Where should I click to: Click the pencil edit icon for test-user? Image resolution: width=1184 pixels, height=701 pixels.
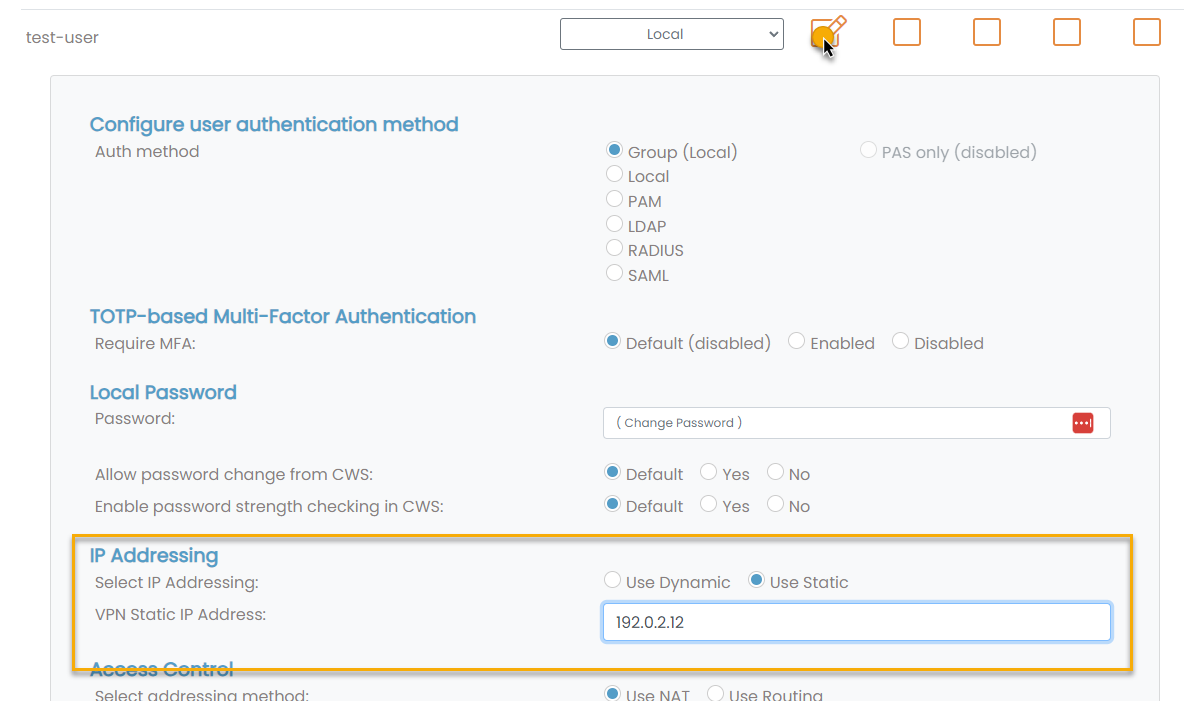pyautogui.click(x=827, y=32)
